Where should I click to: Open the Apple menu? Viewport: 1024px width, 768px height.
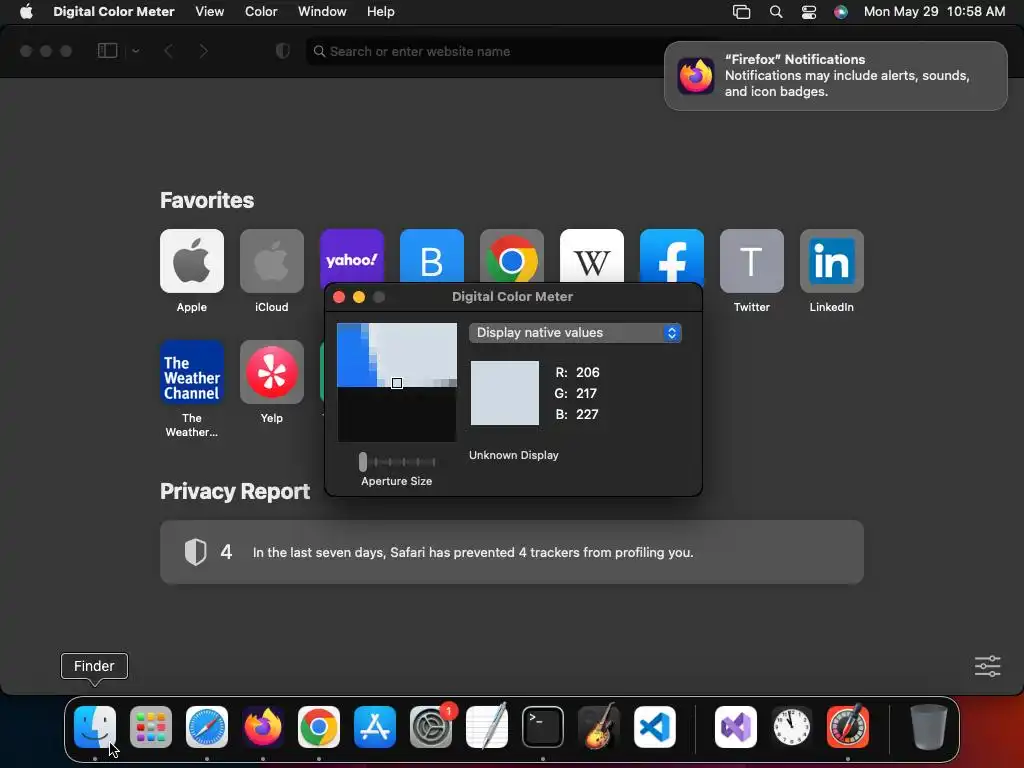point(26,12)
